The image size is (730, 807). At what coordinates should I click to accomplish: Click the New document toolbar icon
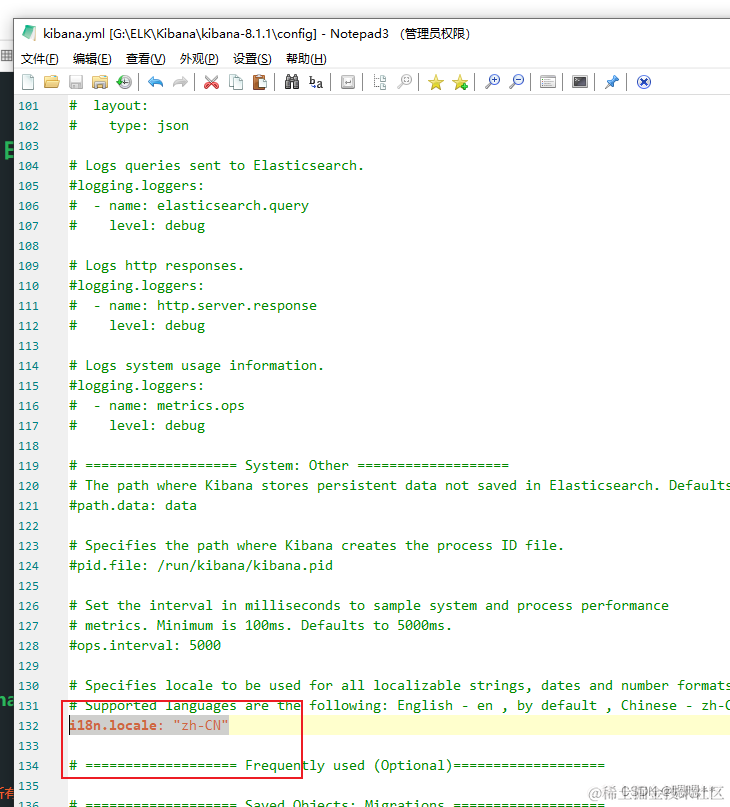pos(28,82)
